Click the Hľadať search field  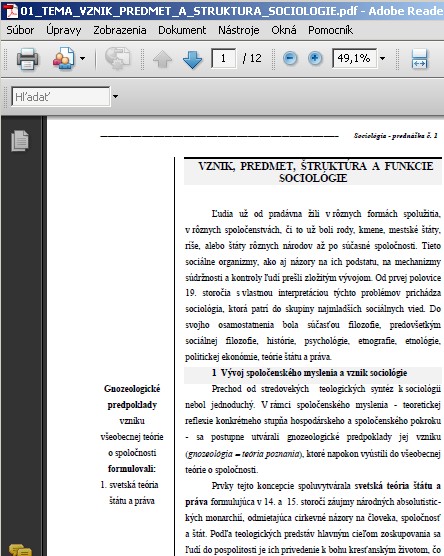[x=61, y=96]
